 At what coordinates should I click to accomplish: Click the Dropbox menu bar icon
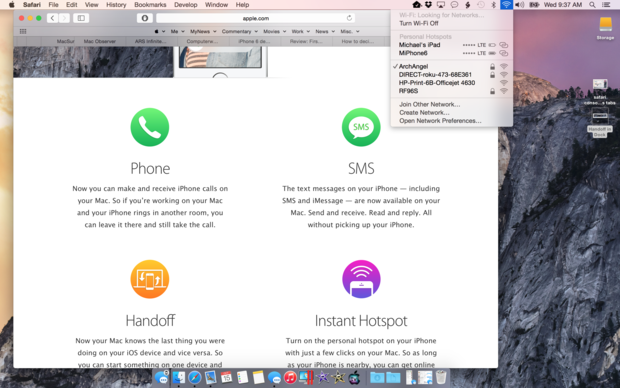point(428,5)
